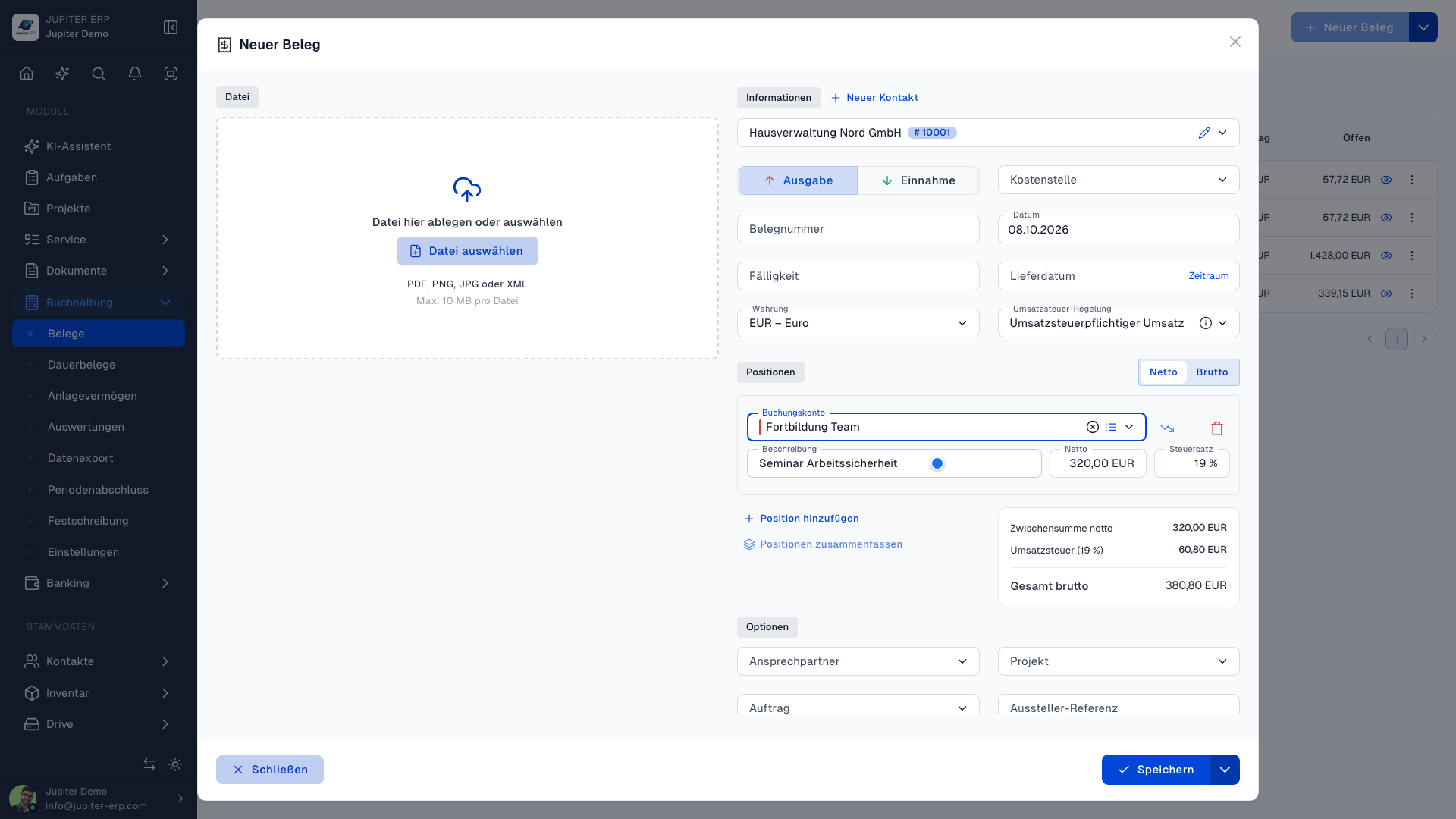Click the Belegnummer input field
The height and width of the screenshot is (819, 1456).
pos(858,229)
